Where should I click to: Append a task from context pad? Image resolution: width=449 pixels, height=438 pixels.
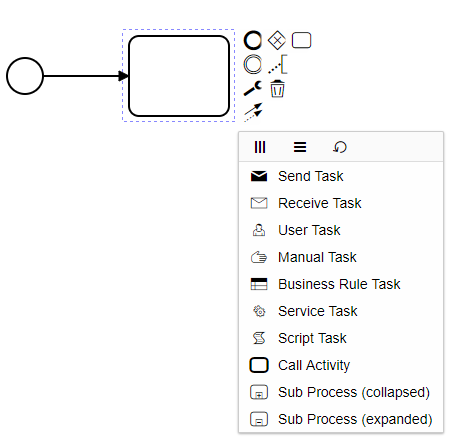pyautogui.click(x=301, y=40)
